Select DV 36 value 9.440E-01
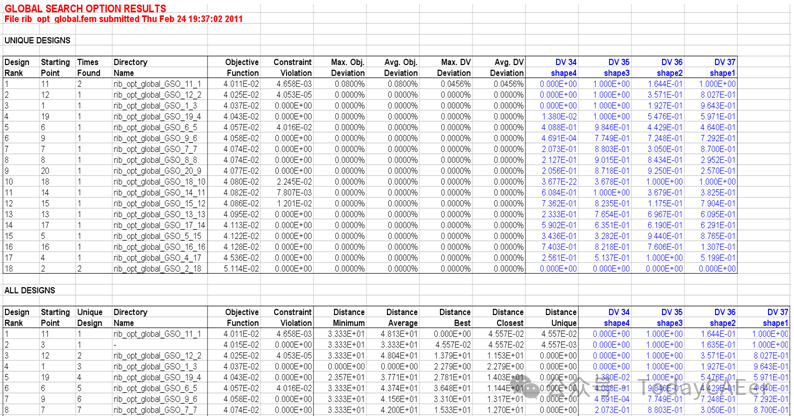This screenshot has width=794, height=419. (x=665, y=236)
